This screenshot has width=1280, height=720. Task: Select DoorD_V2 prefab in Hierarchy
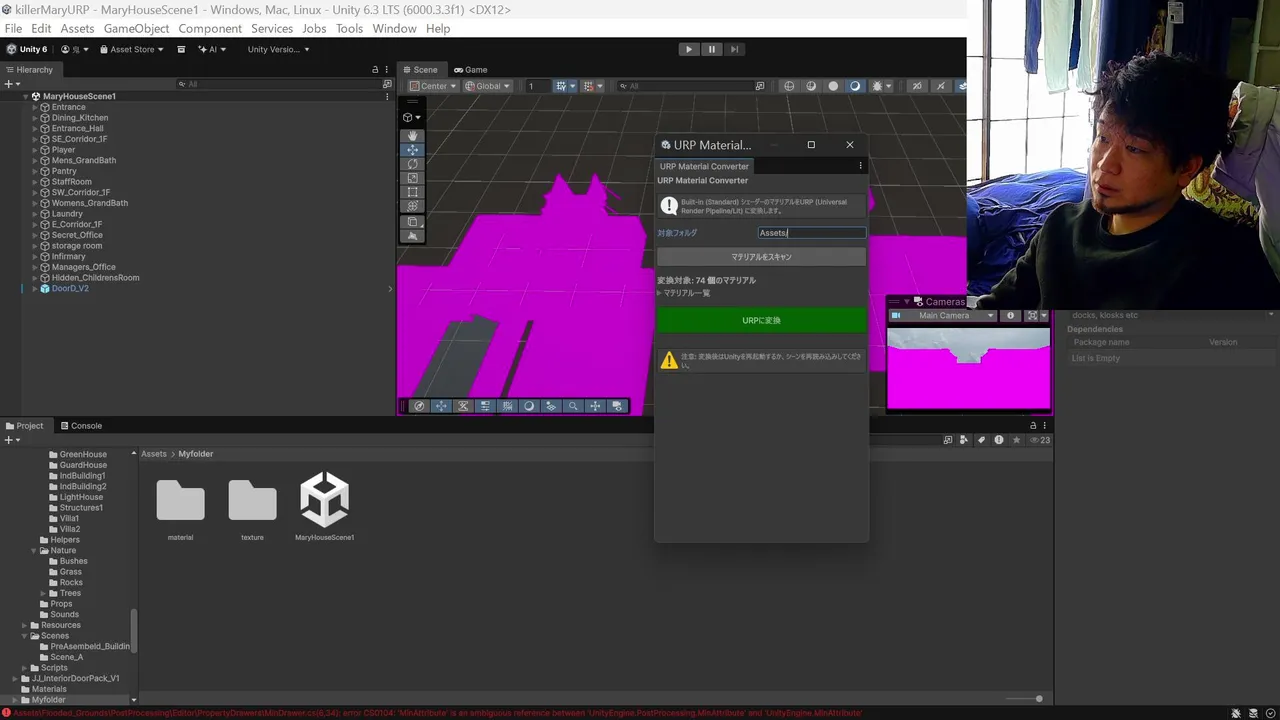tap(70, 288)
